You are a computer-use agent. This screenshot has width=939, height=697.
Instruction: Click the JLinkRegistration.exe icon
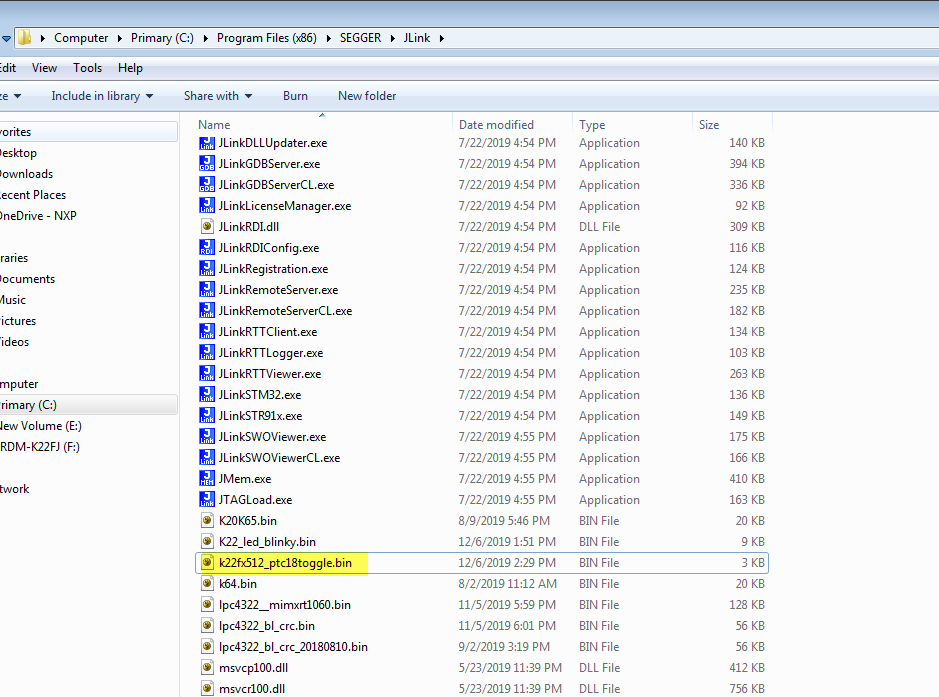click(x=207, y=269)
